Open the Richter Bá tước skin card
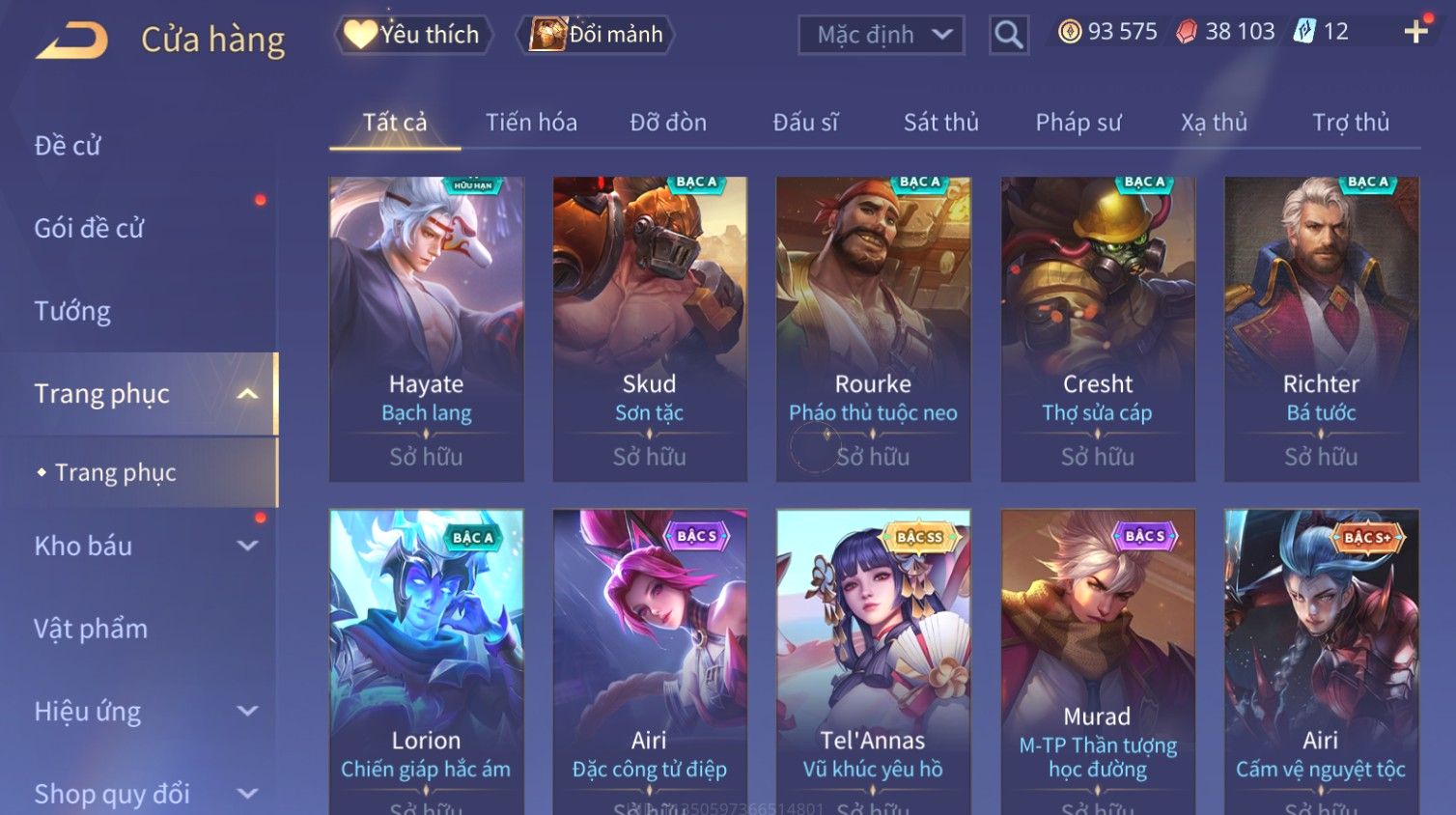Screen dimensions: 1456x815 tap(1322, 328)
